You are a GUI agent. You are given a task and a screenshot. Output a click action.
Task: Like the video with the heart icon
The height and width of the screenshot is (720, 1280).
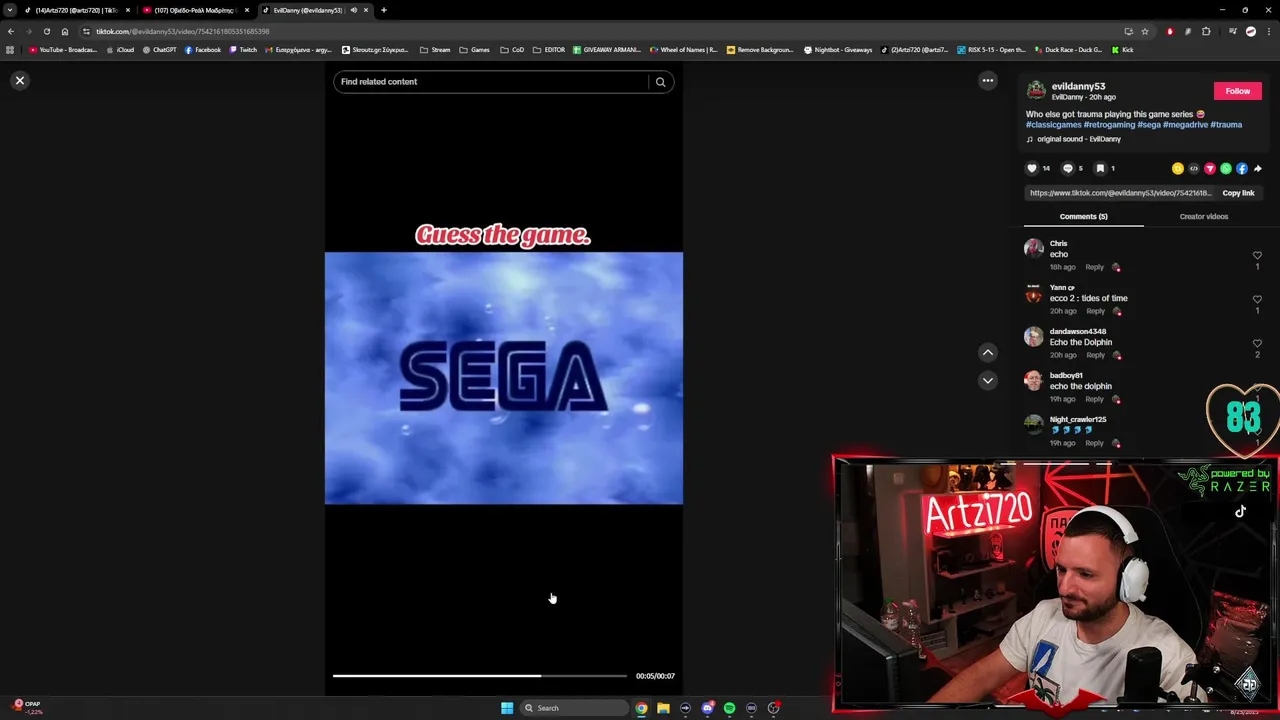coord(1032,168)
